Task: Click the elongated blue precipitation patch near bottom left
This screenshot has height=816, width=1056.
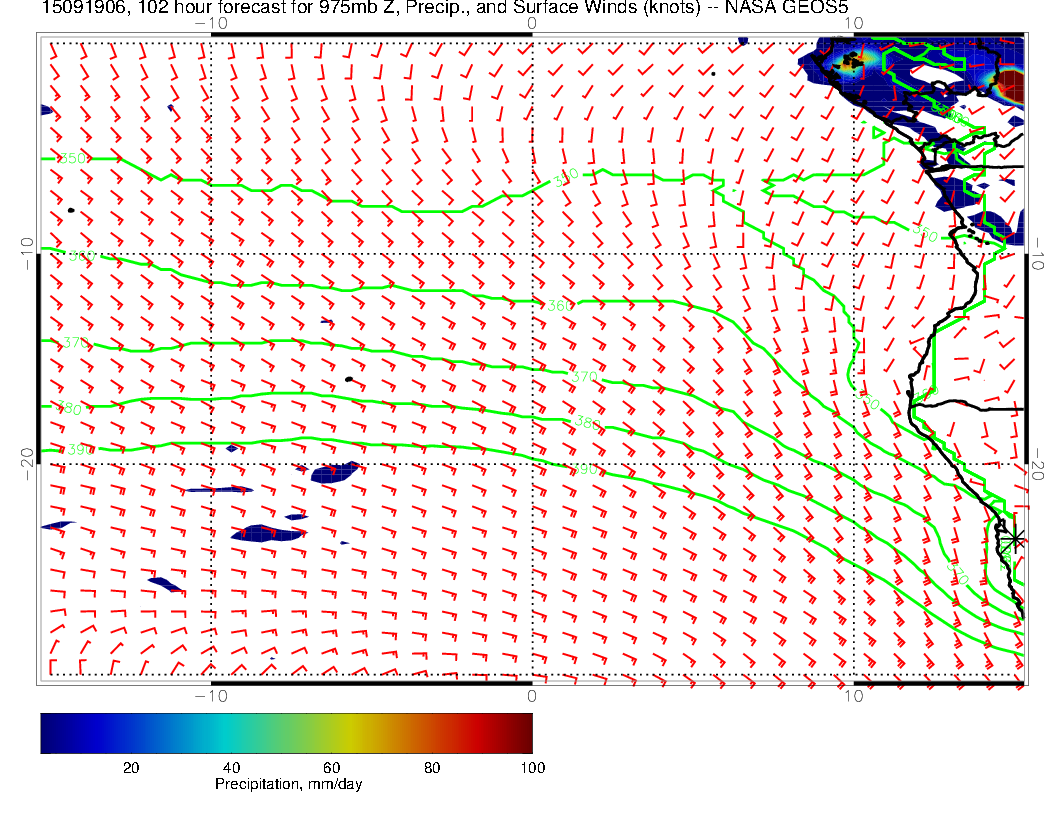Action: (165, 584)
